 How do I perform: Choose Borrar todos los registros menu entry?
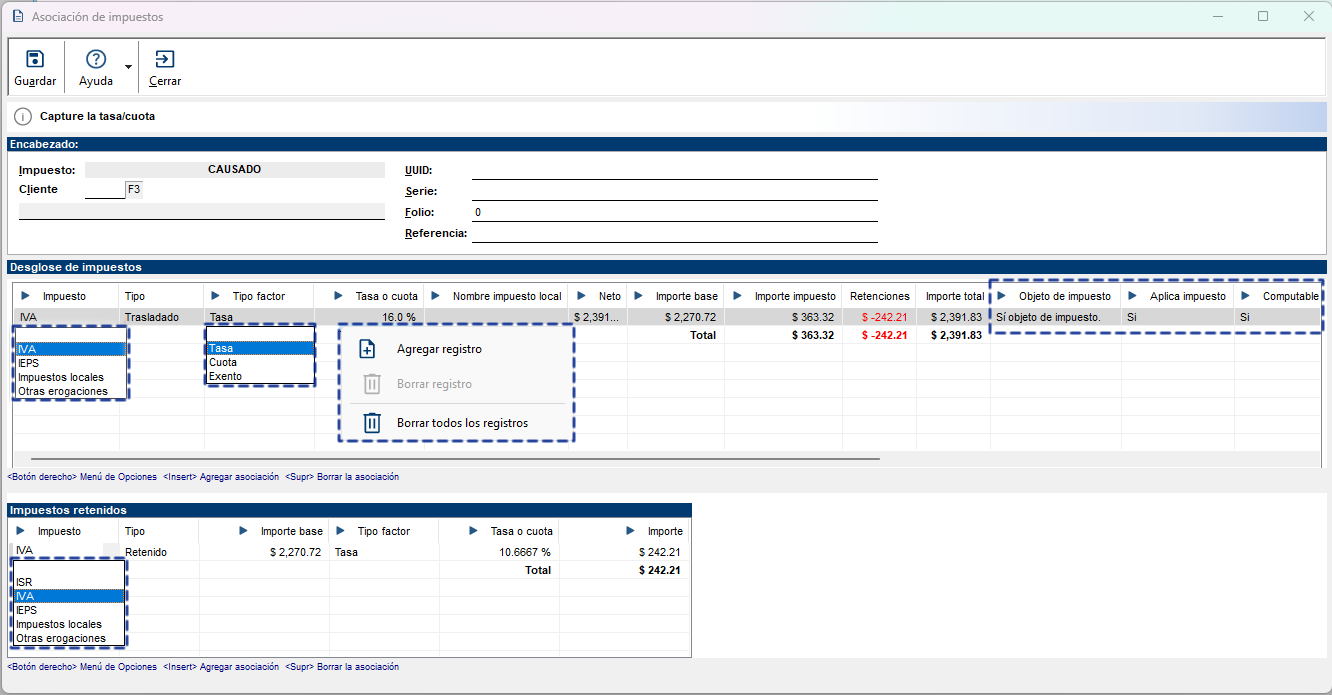point(462,423)
